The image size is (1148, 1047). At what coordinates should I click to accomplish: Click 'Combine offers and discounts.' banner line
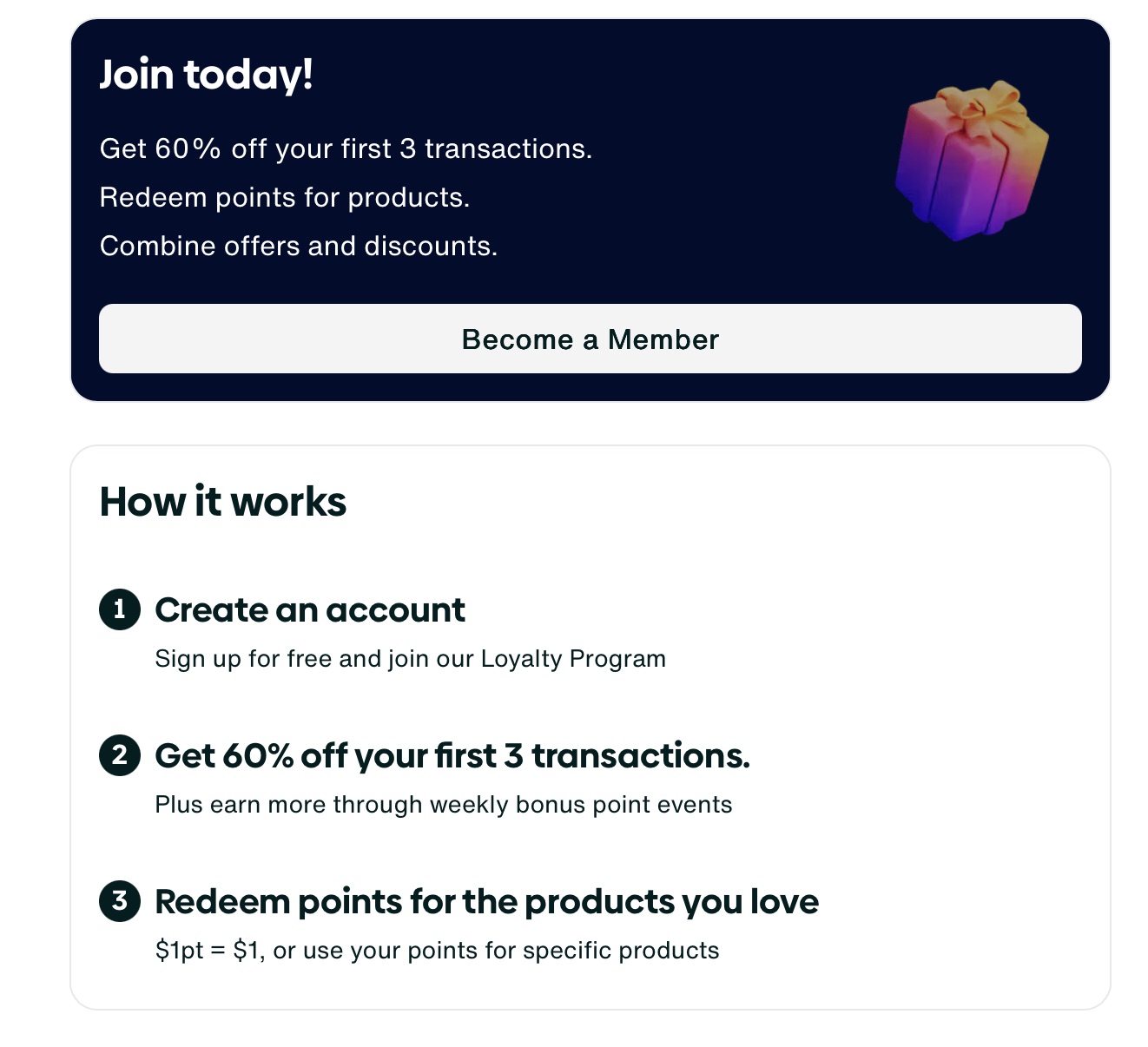point(298,246)
